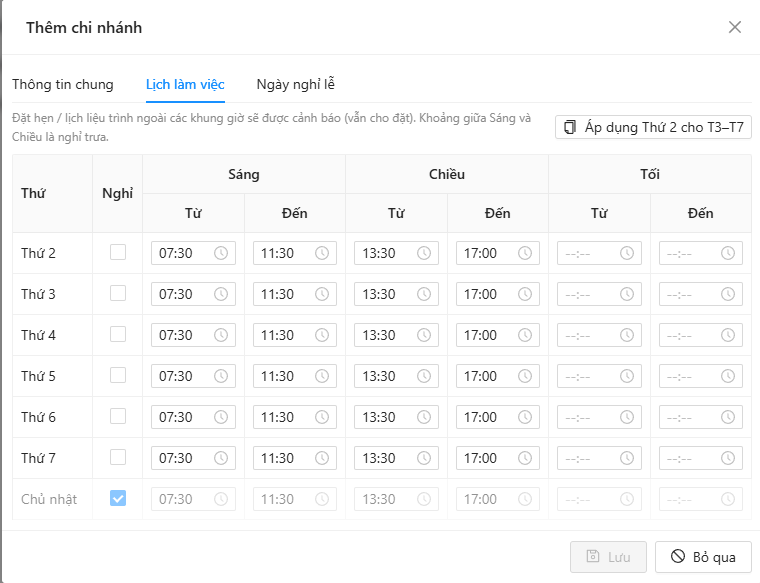Screen dimensions: 760x583
Task: Tick the Nghỉ checkbox for Thứ 7
Action: tap(118, 457)
